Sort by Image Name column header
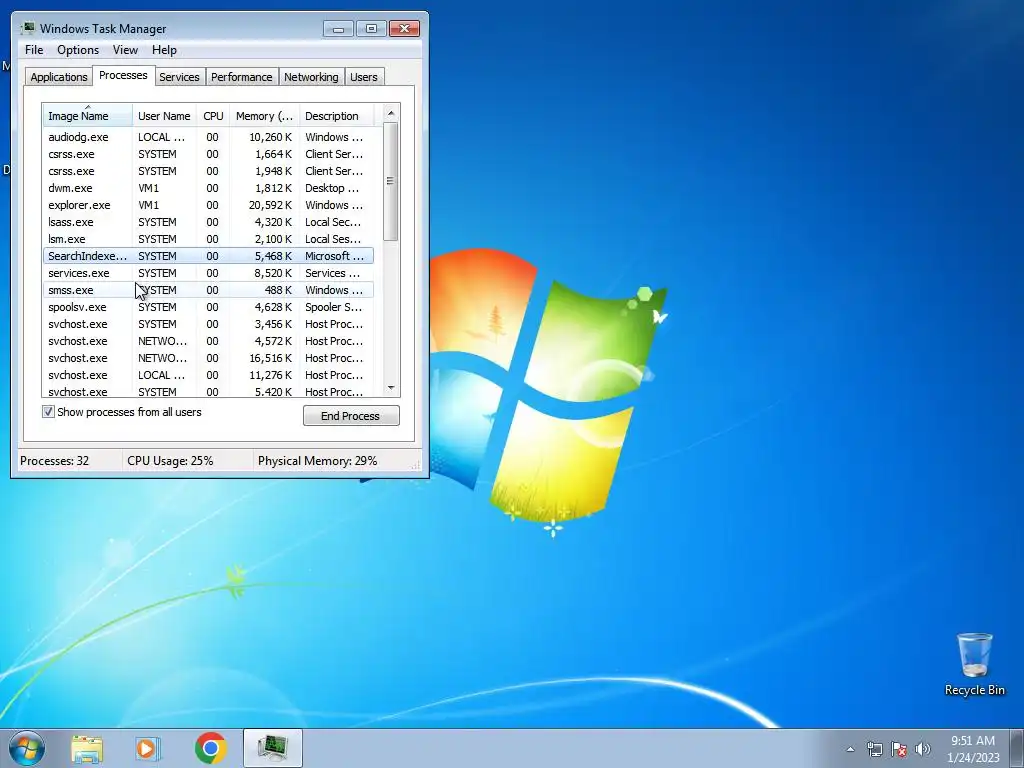This screenshot has height=768, width=1024. [x=88, y=116]
